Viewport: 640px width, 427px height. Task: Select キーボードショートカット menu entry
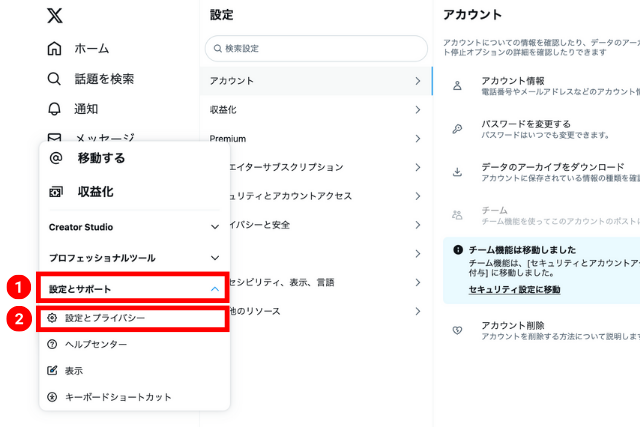(134, 397)
